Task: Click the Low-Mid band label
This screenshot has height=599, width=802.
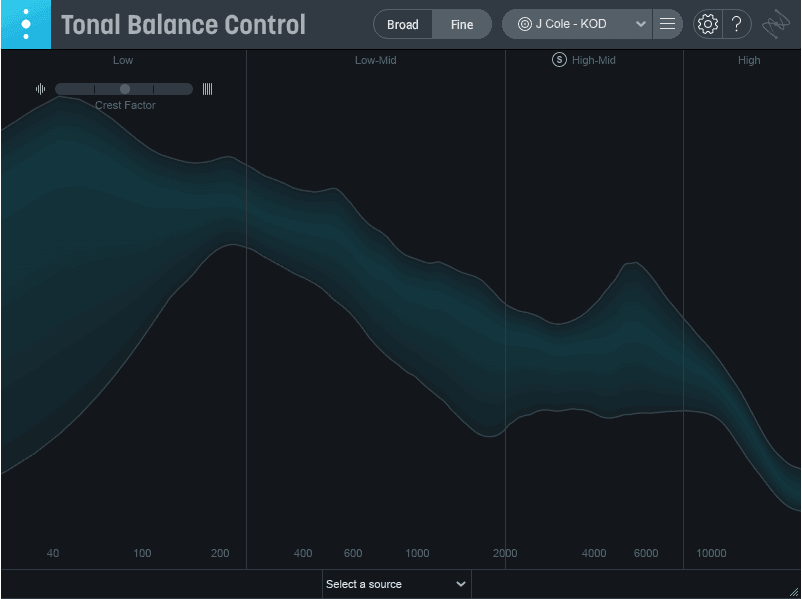Action: [375, 60]
